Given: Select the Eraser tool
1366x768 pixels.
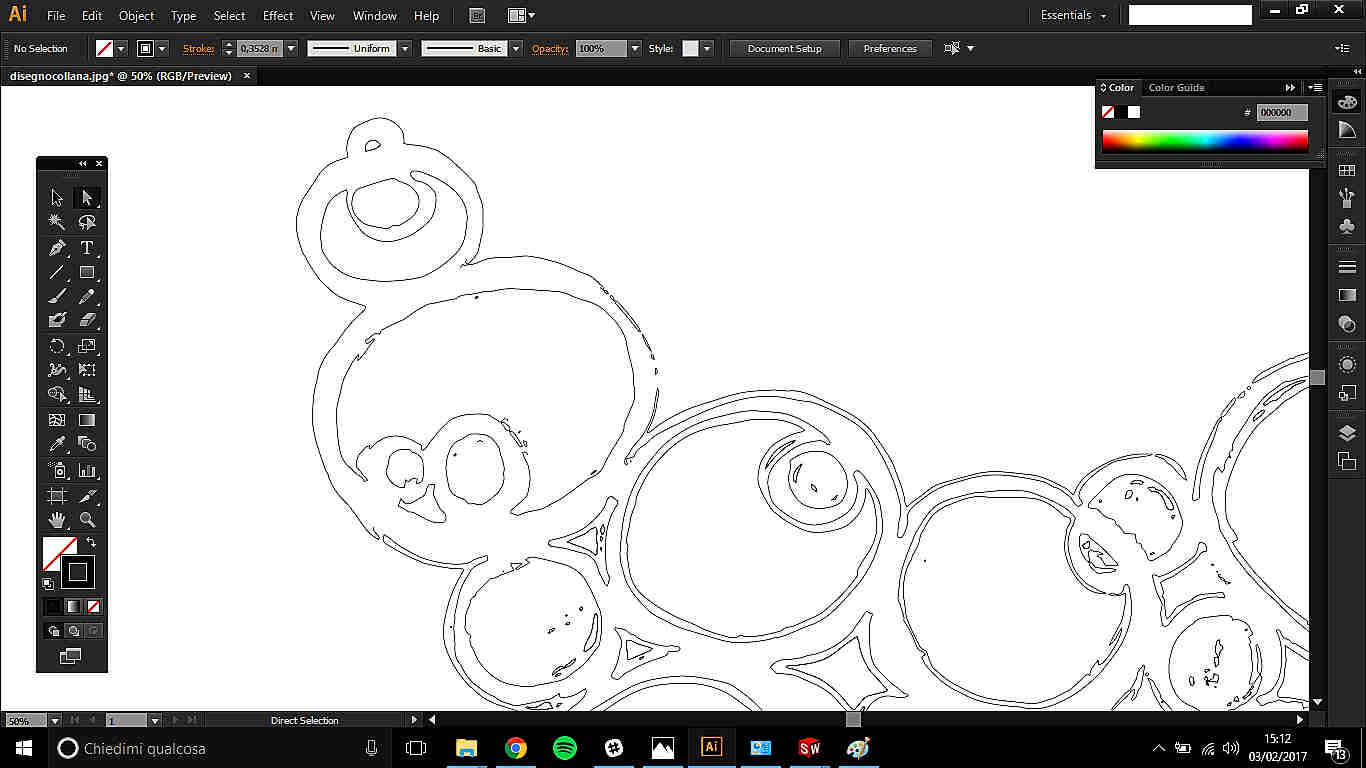Looking at the screenshot, I should click(87, 320).
